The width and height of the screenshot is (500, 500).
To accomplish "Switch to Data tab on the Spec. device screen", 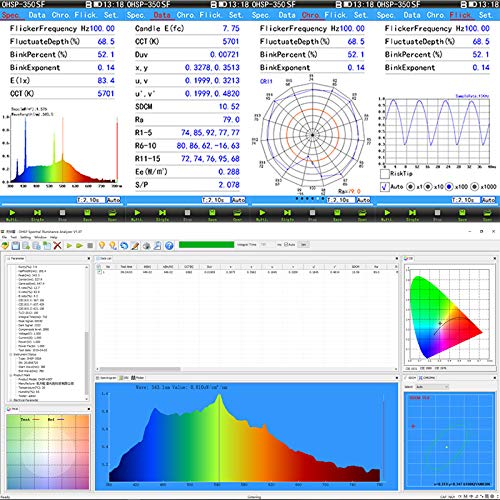I will [x=37, y=15].
